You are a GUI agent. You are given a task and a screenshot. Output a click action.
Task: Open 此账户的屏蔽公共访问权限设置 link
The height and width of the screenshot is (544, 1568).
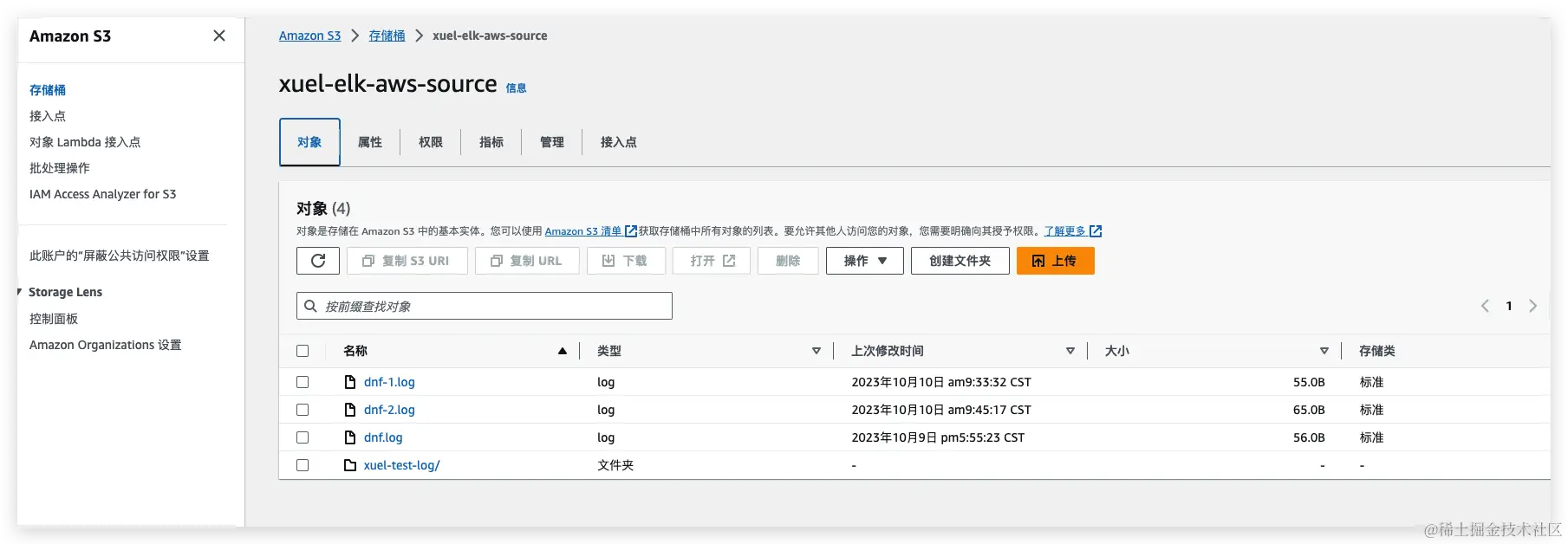pyautogui.click(x=120, y=256)
